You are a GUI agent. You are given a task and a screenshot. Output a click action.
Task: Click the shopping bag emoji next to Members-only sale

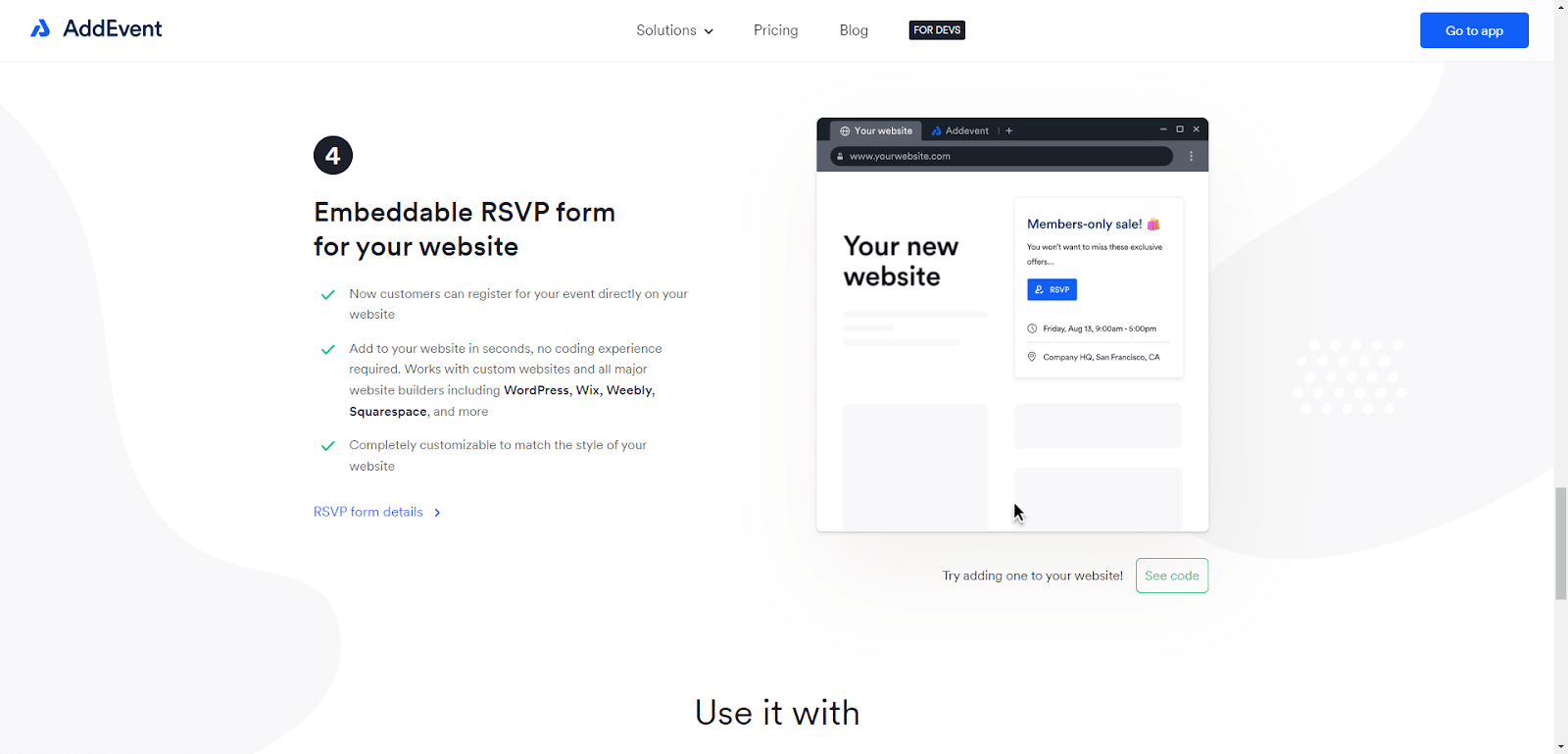click(1153, 225)
